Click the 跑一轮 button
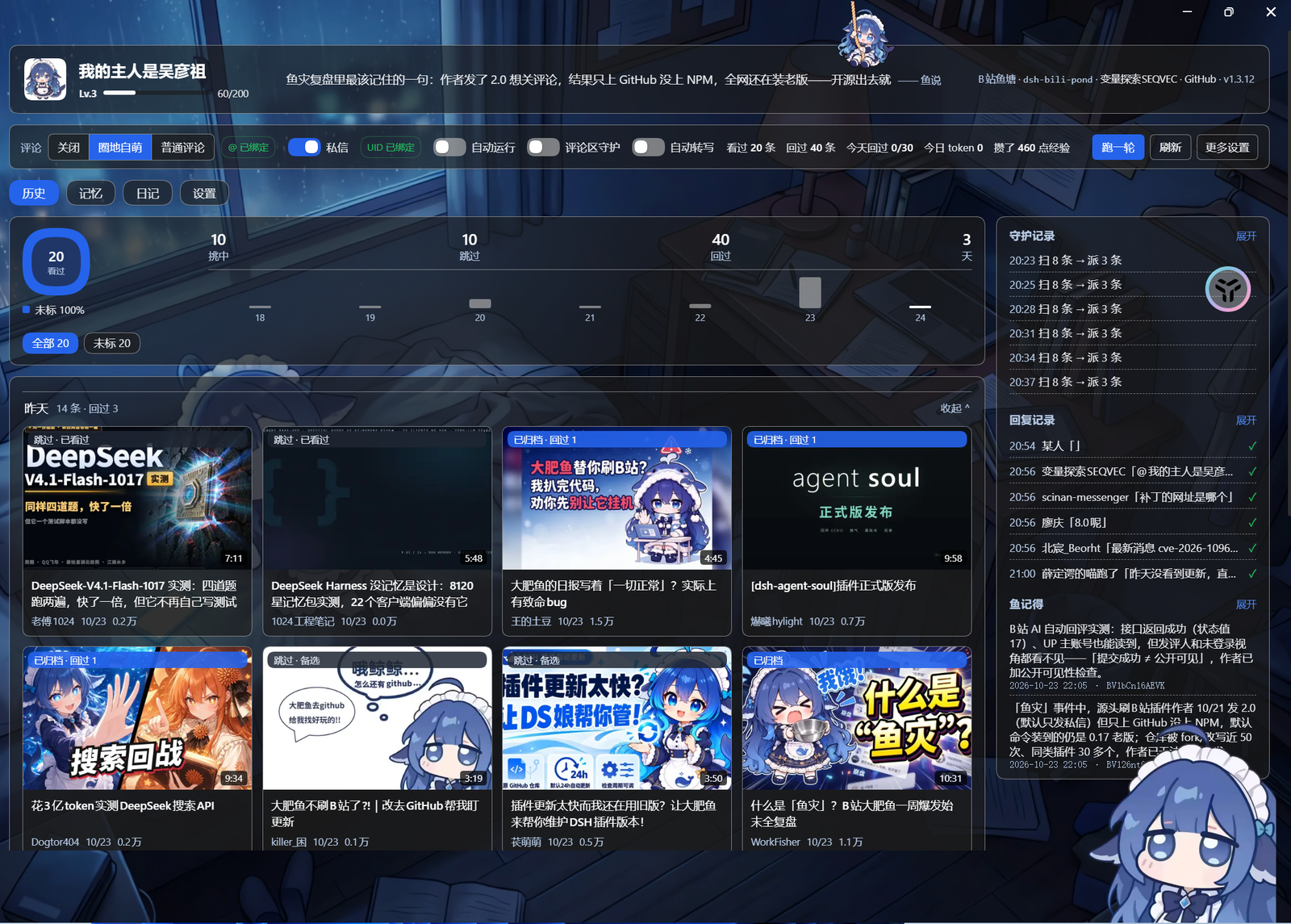This screenshot has height=924, width=1291. pyautogui.click(x=1118, y=147)
